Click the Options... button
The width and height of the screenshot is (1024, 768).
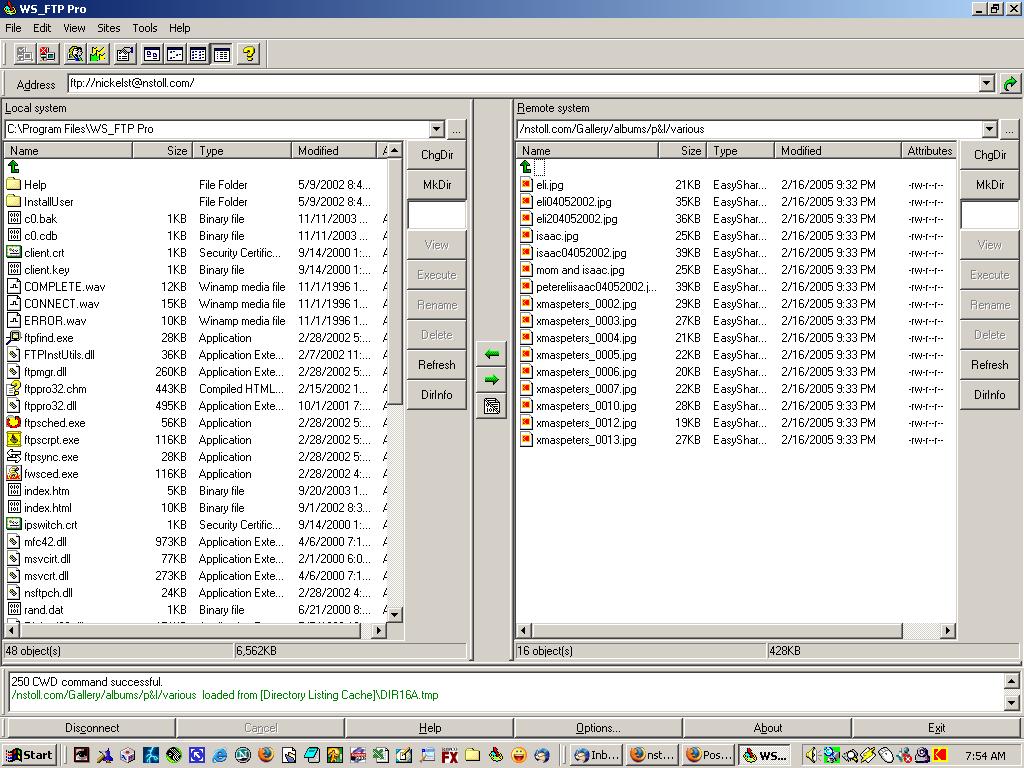598,728
